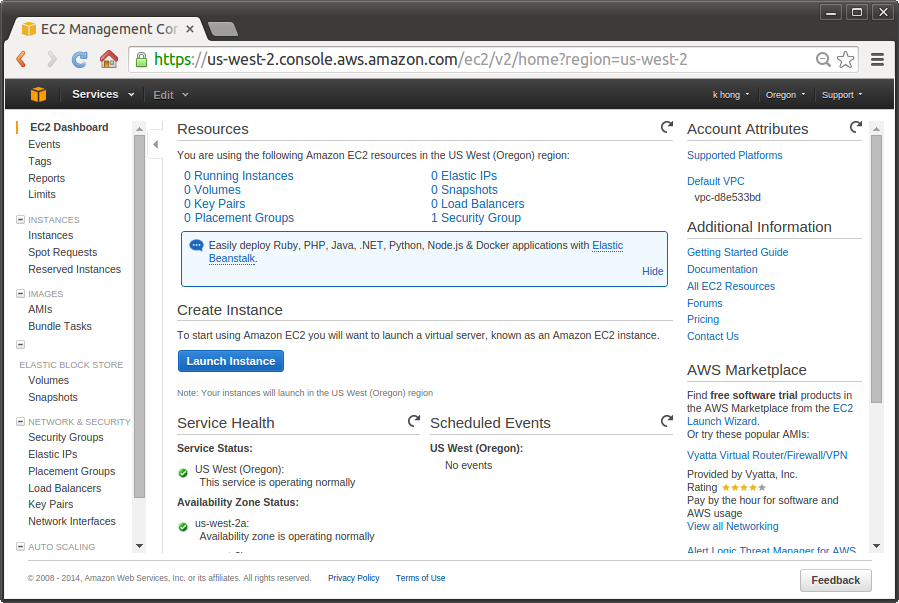Click the sidebar scrollbar down arrow
Screen dimensions: 899x603
click(139, 546)
